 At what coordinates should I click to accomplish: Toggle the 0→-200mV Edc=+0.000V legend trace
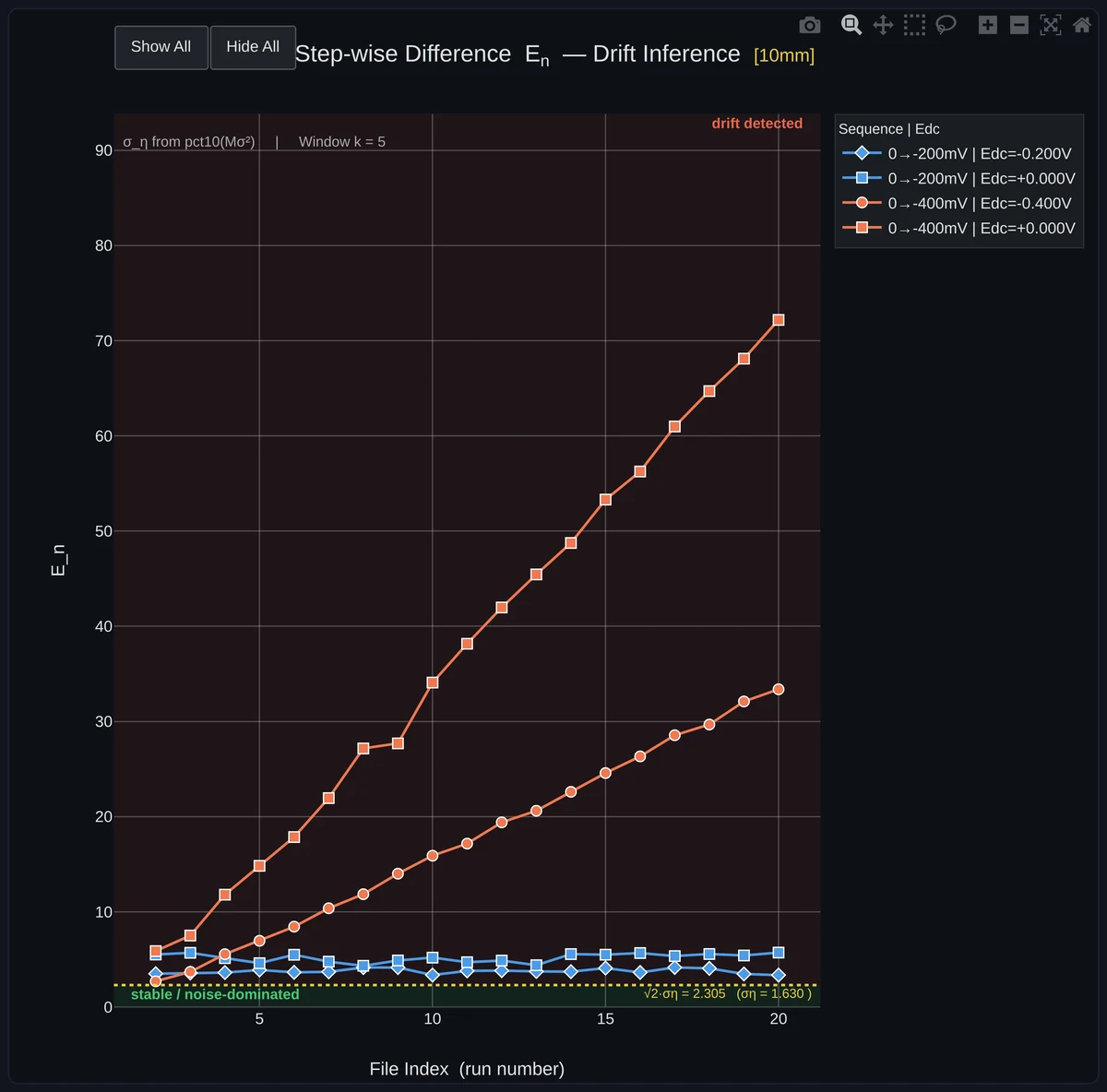958,178
